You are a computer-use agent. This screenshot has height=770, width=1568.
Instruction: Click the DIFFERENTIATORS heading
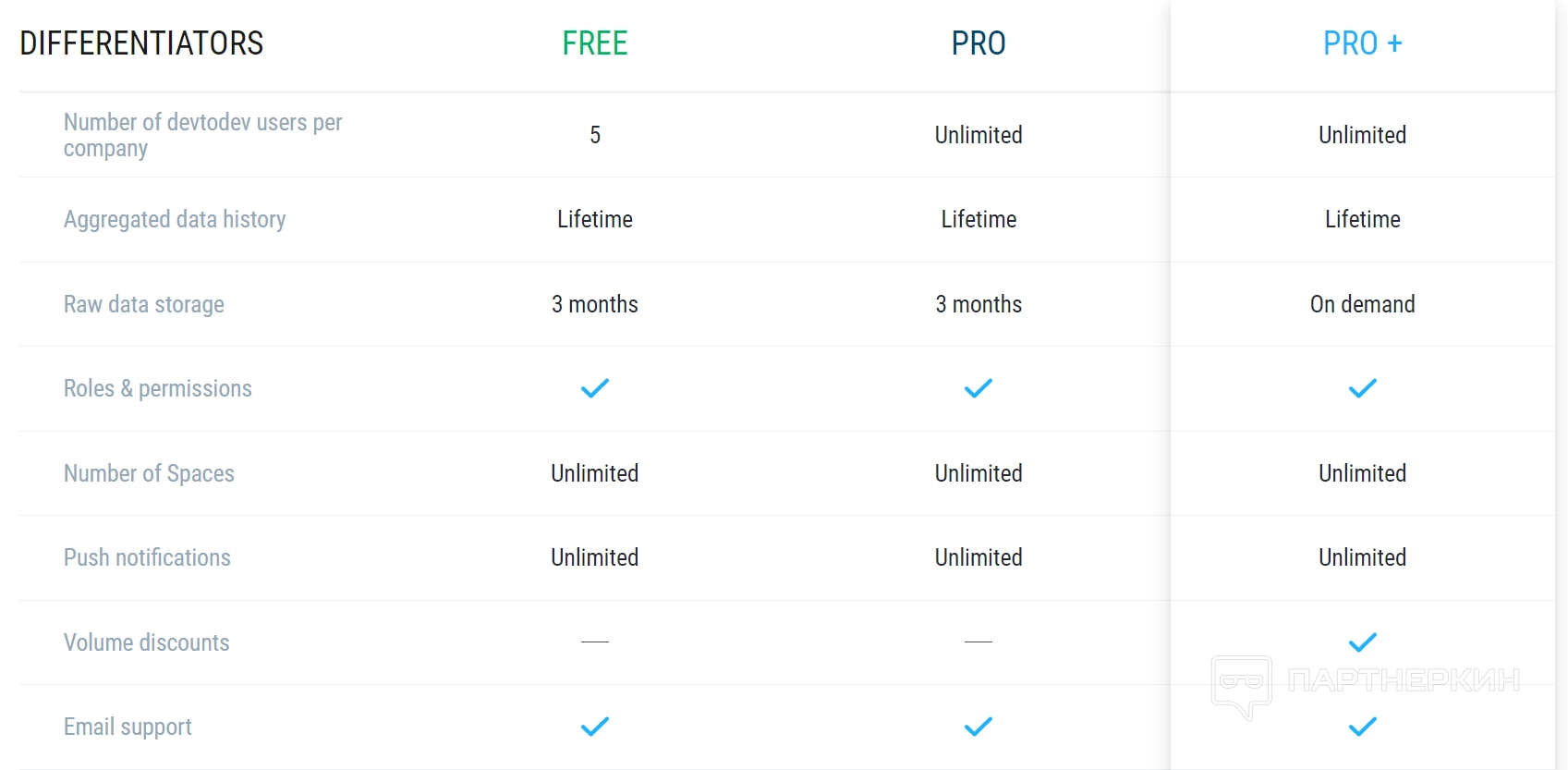pos(141,43)
